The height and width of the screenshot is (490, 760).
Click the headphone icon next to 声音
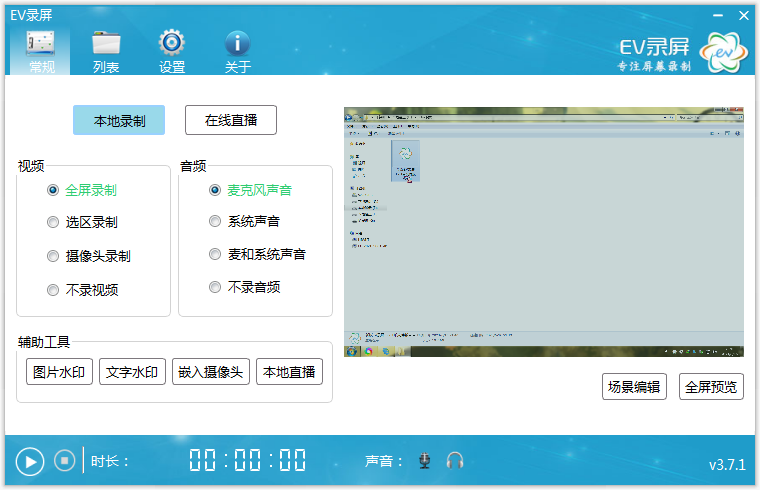[x=455, y=460]
